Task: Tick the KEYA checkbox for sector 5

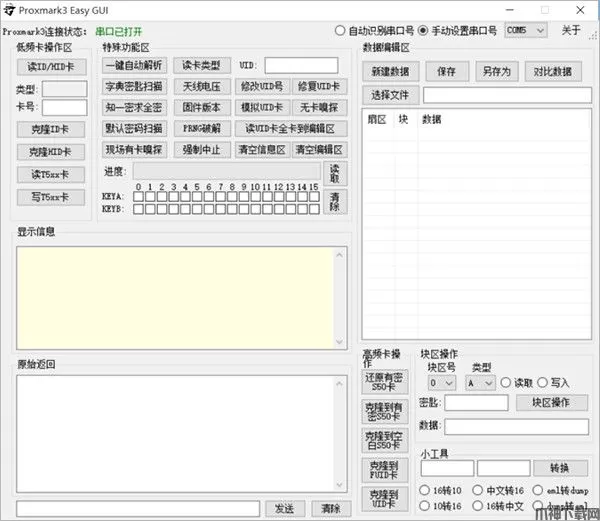Action: 197,197
